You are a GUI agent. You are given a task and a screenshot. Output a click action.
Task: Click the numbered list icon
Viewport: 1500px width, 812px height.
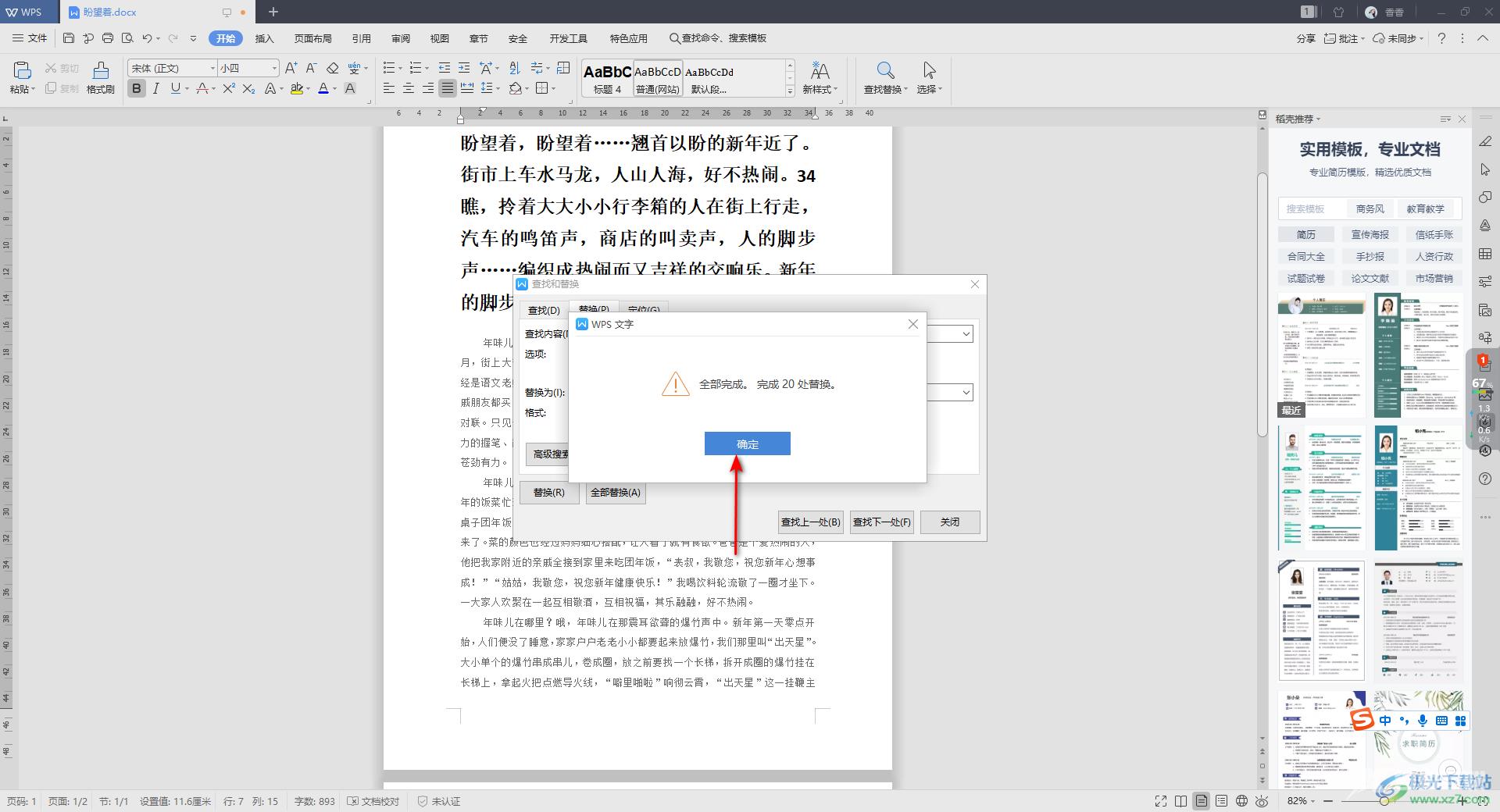tap(415, 68)
